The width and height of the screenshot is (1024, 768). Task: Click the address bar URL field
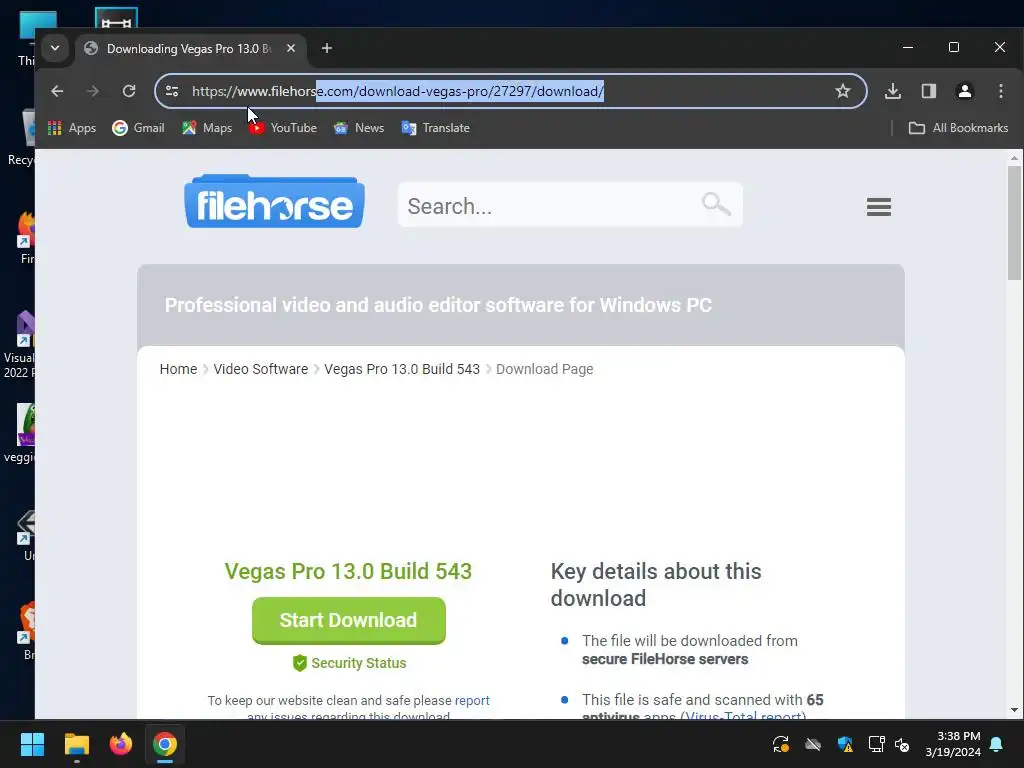point(509,91)
